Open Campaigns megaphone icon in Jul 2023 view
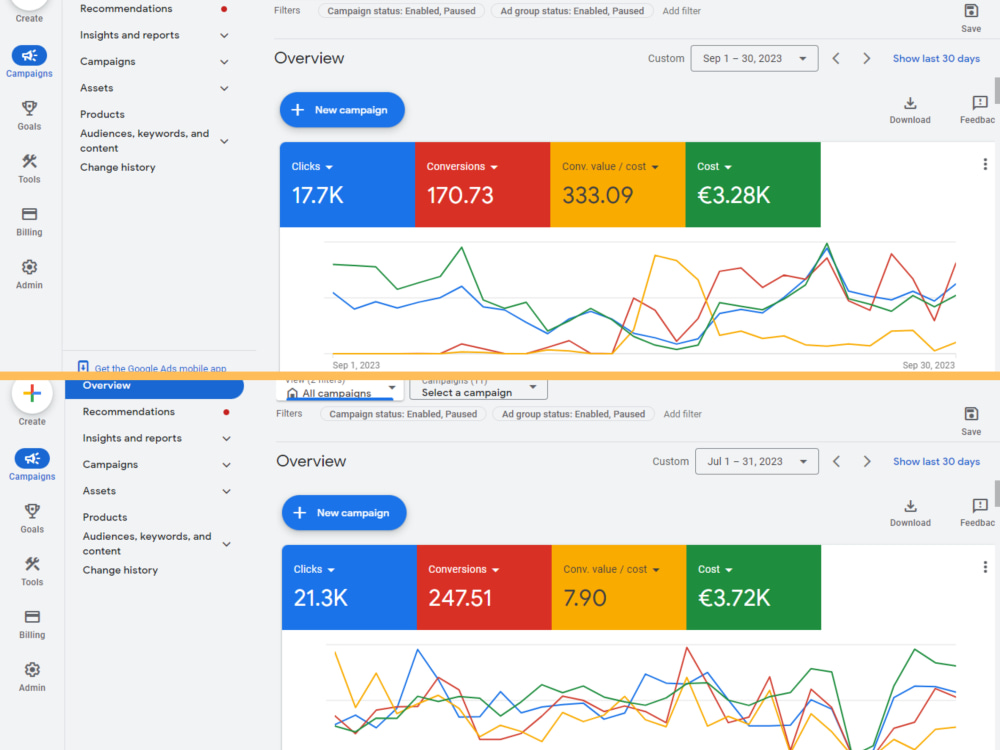Screen dimensions: 1000x750 32,459
